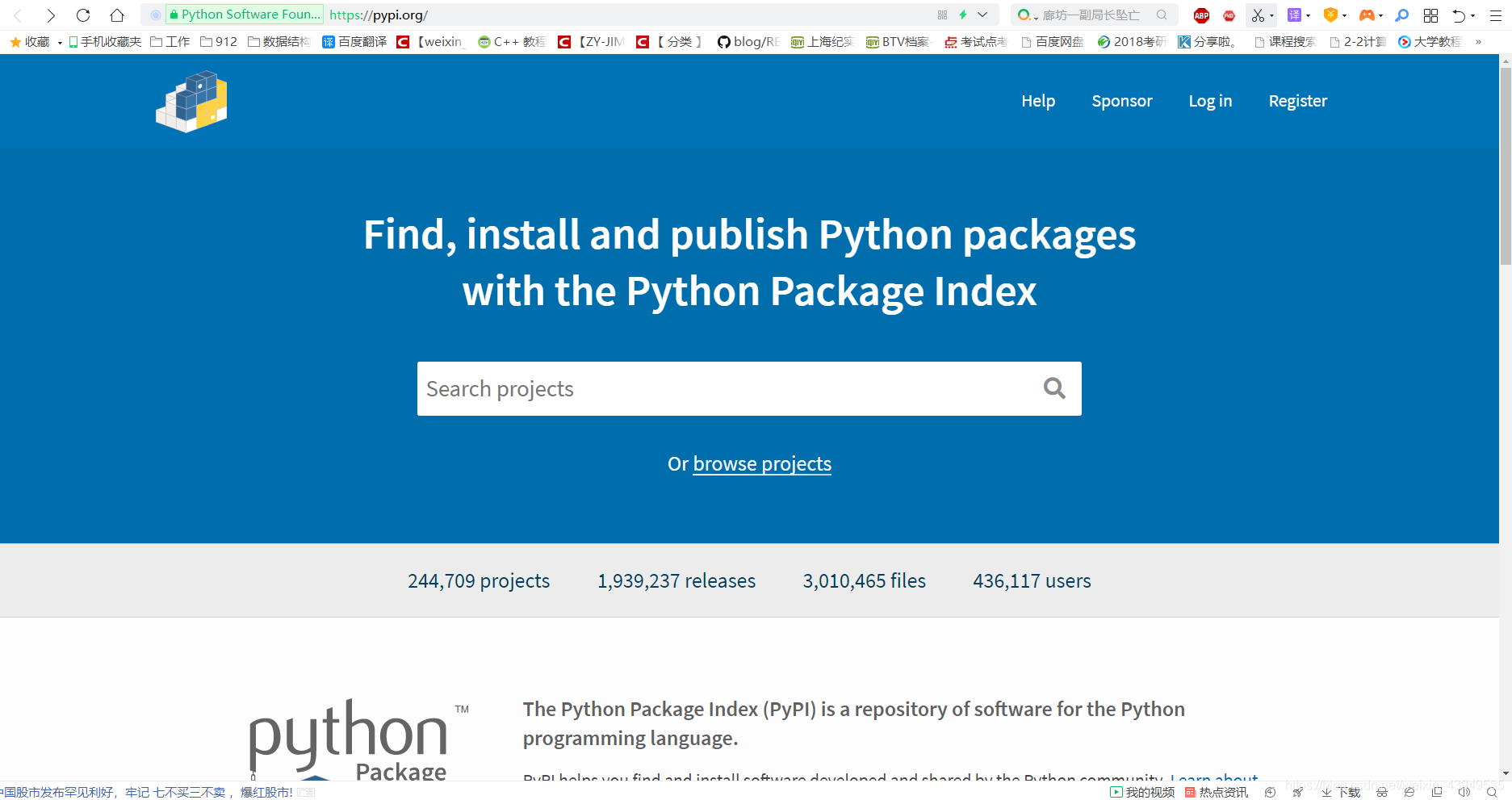The image size is (1512, 800).
Task: Open the 360 search engine selector dropdown
Action: point(1027,15)
